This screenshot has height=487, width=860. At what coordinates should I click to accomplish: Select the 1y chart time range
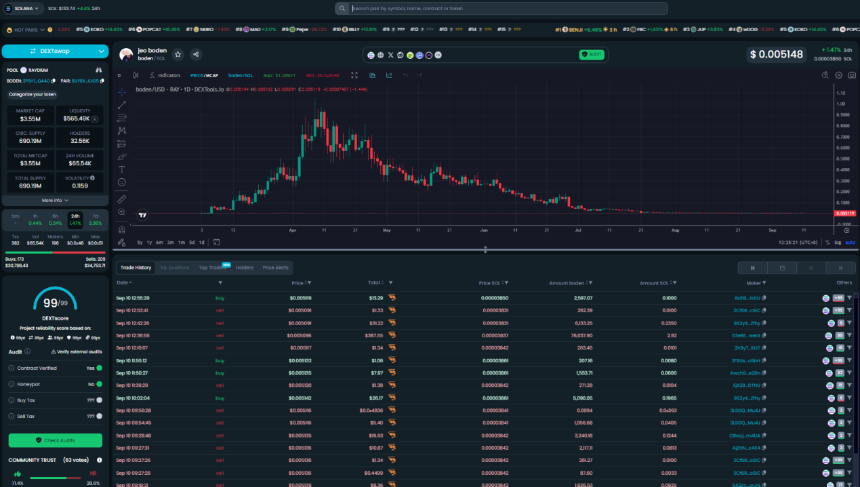click(x=149, y=242)
